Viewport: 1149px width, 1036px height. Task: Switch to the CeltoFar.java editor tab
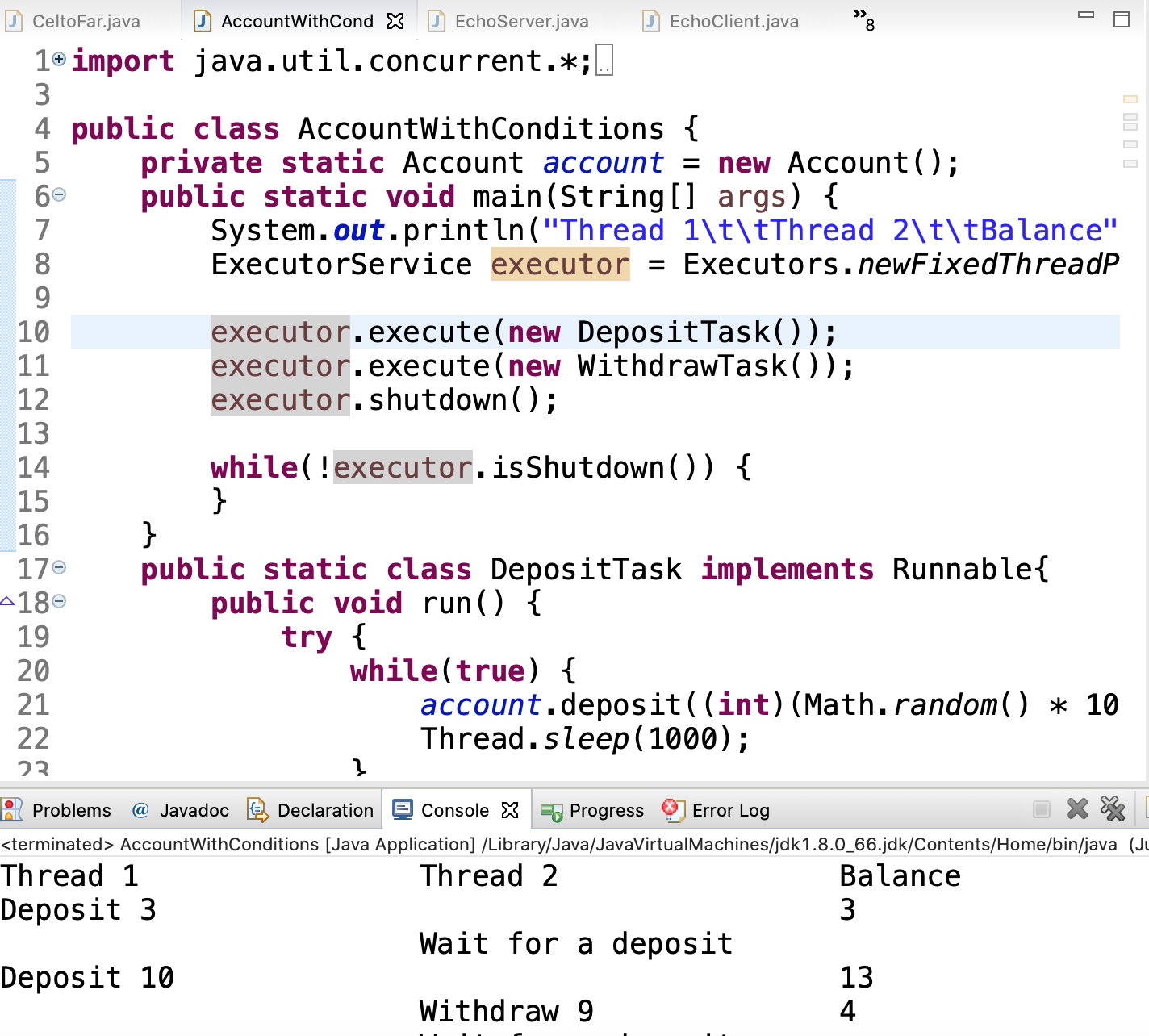(x=73, y=21)
